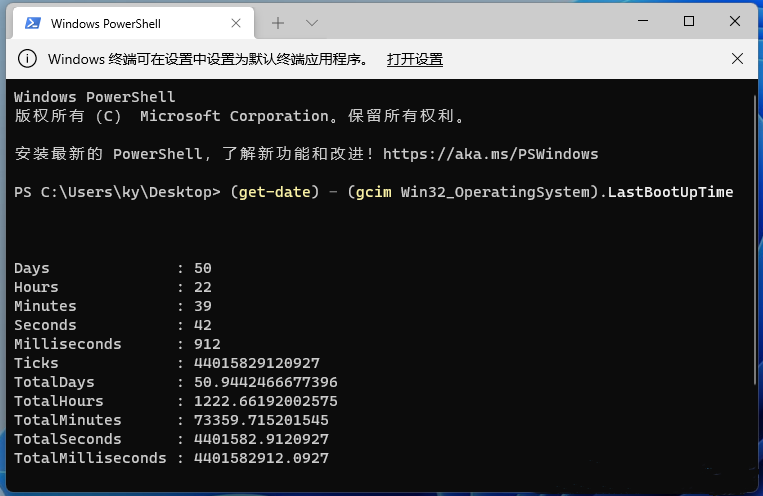Click the Days value 50
Viewport: 763px width, 496px height.
coord(203,268)
